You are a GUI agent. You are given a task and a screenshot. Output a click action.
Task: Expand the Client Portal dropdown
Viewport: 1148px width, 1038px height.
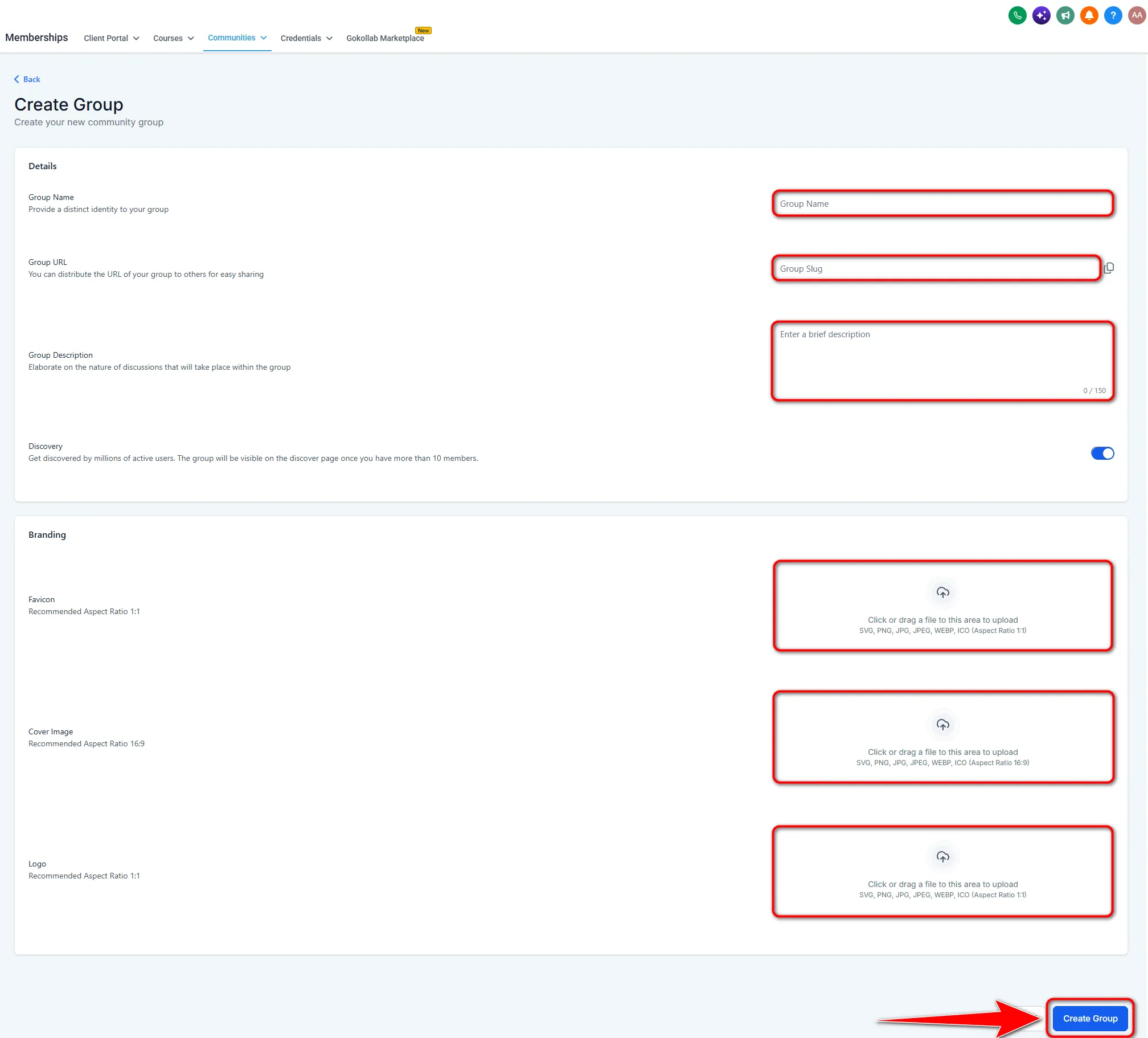111,38
